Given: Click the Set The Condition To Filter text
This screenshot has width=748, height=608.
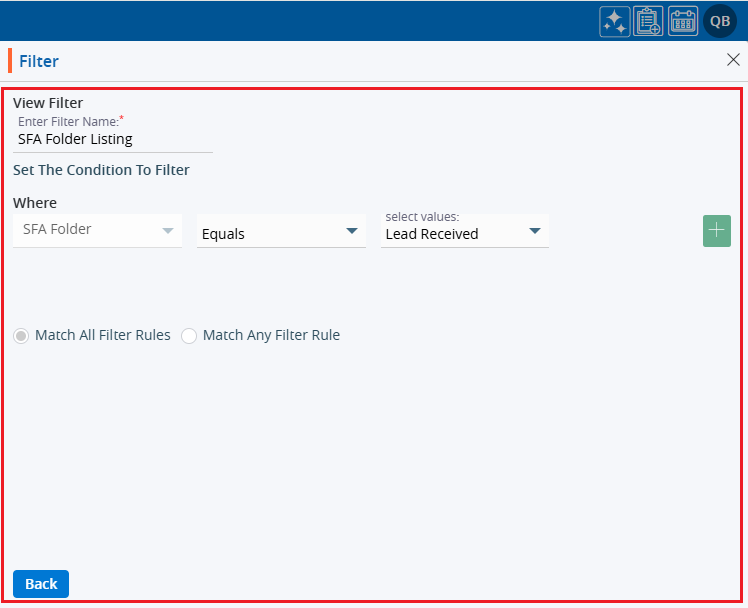Looking at the screenshot, I should click(101, 170).
